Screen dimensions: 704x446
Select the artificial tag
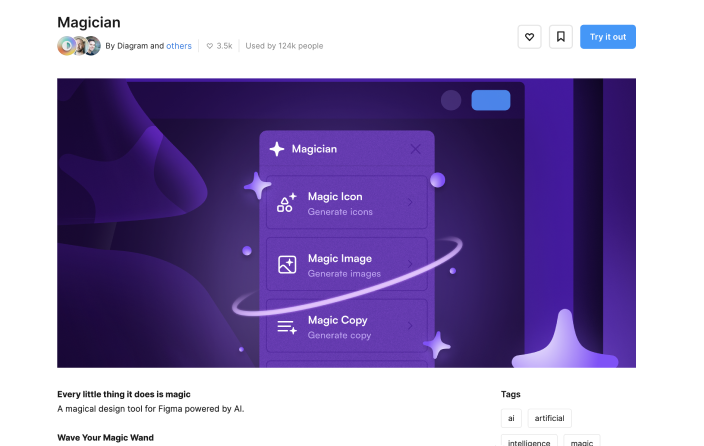click(549, 418)
